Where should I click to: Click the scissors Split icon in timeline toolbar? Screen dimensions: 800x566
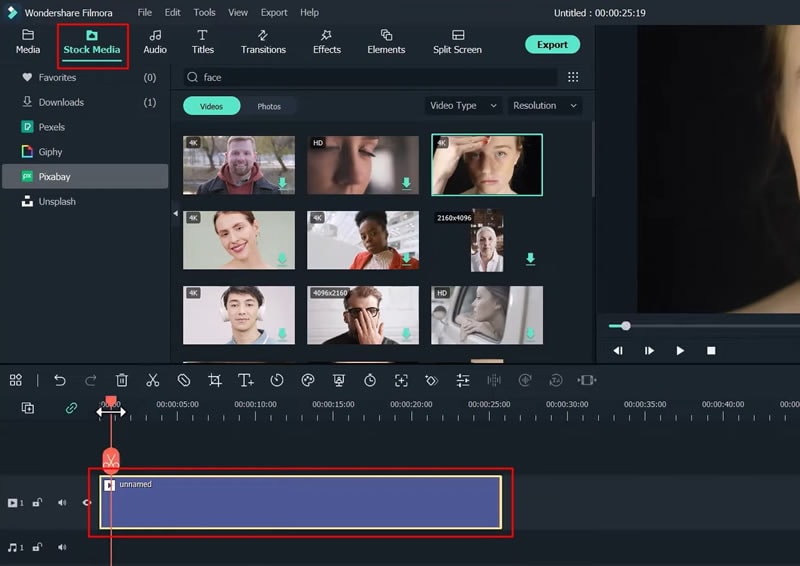[x=152, y=380]
